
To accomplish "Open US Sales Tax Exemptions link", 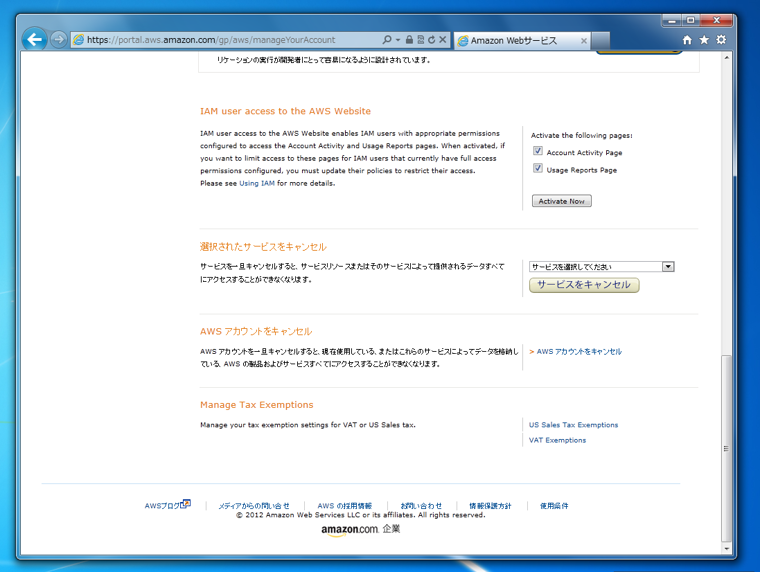I will [573, 425].
